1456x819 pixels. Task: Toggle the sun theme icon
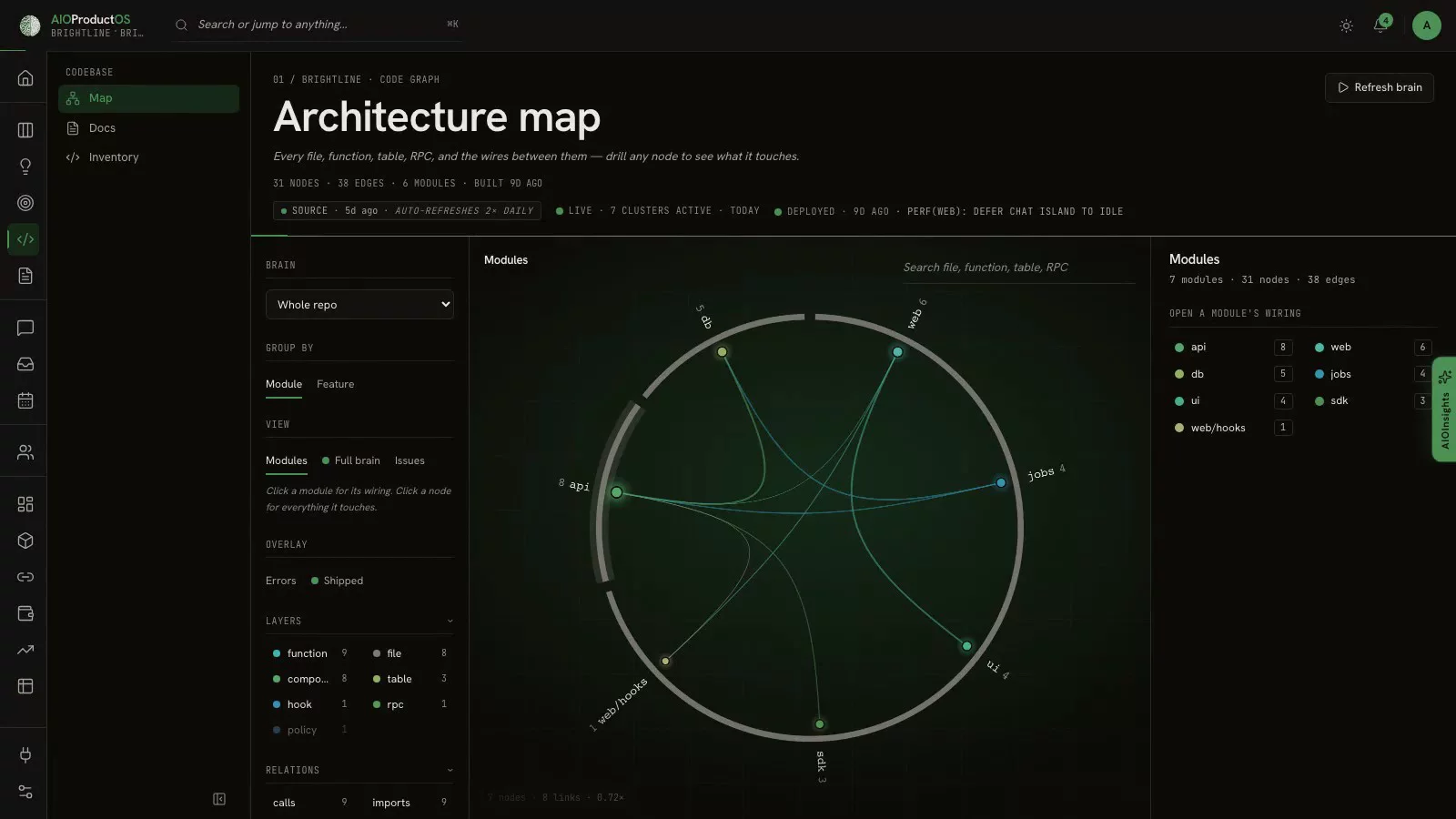click(1346, 25)
